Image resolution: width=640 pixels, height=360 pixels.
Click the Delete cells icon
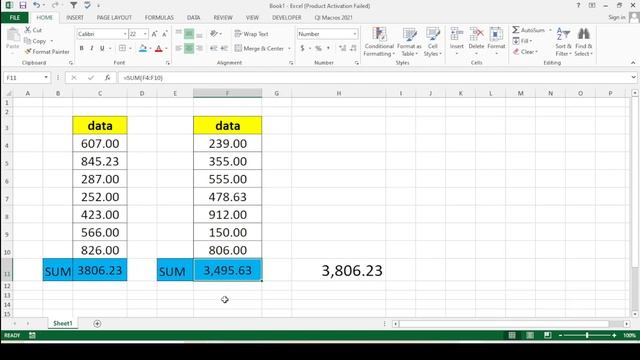point(476,34)
